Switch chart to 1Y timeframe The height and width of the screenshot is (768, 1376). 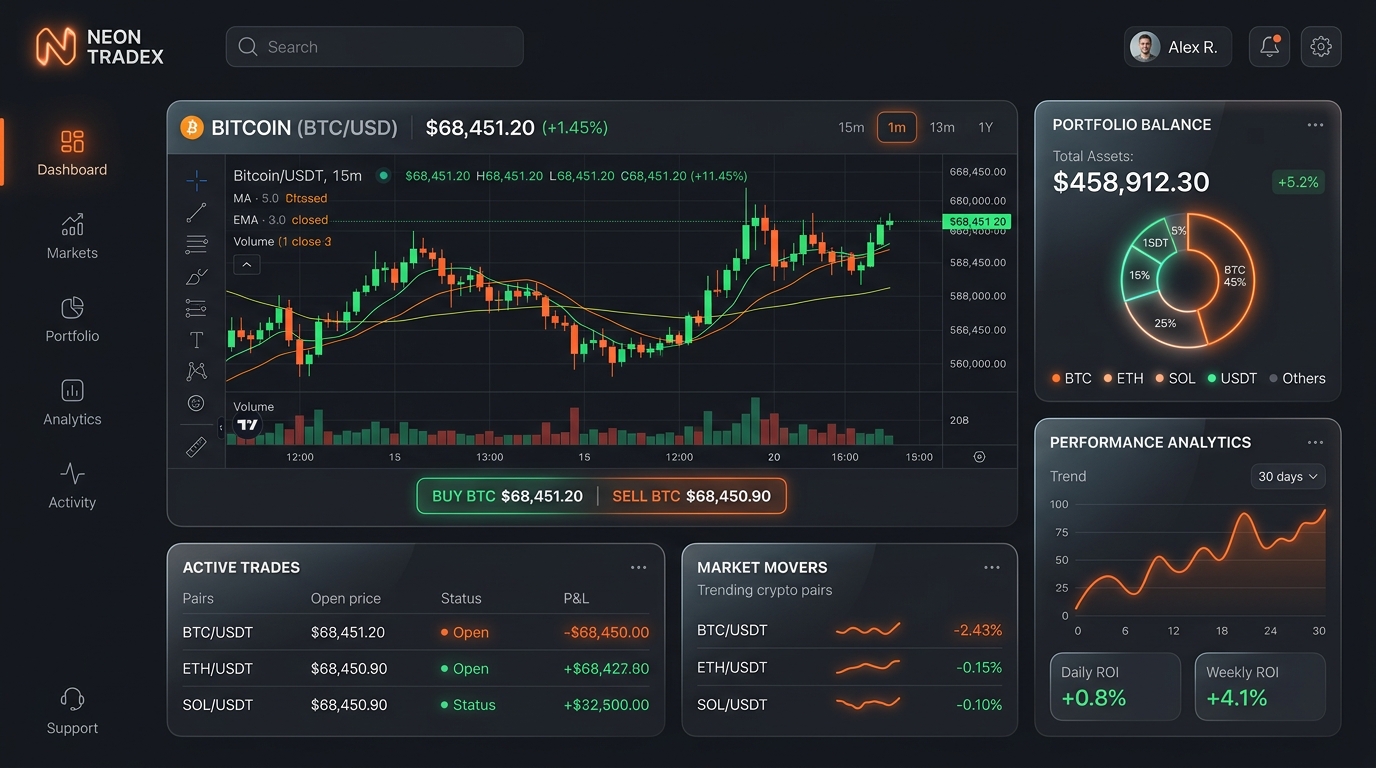[x=986, y=127]
